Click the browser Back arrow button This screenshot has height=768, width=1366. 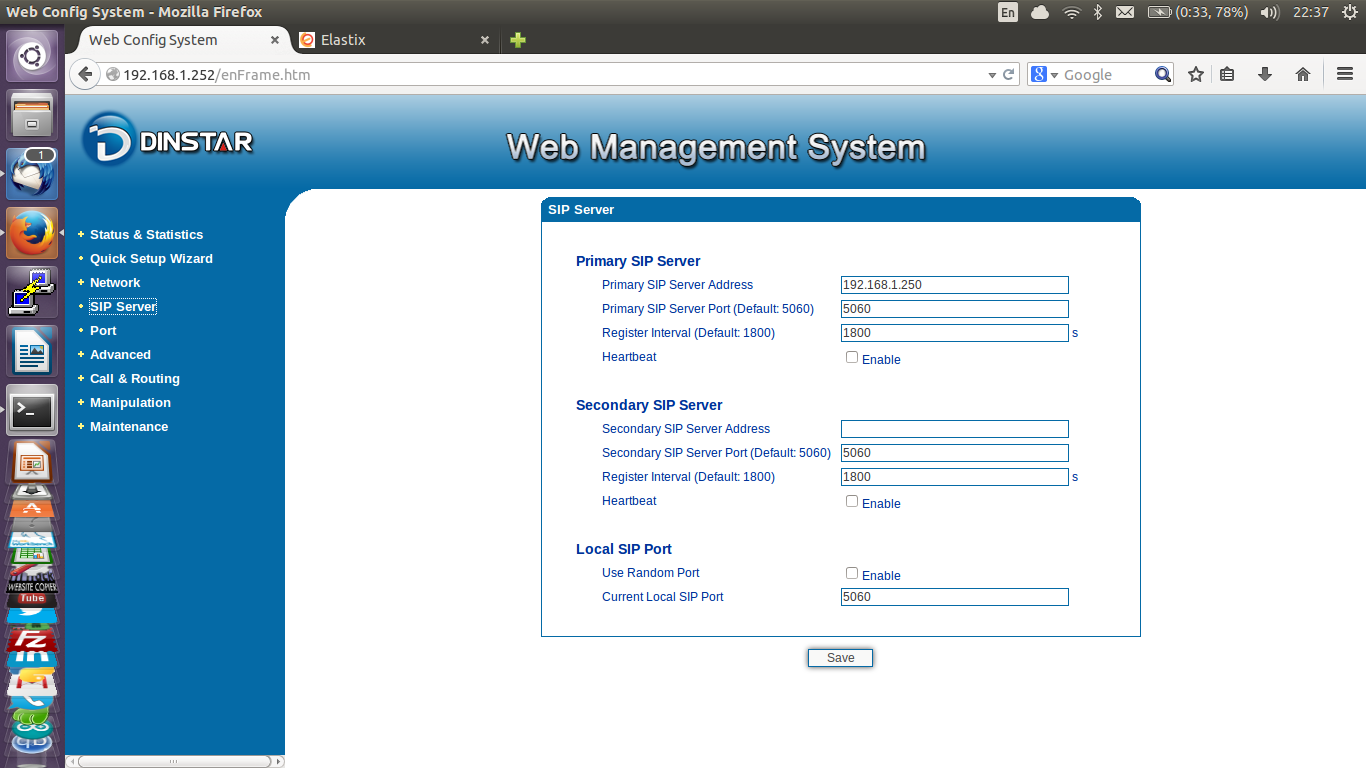click(86, 74)
